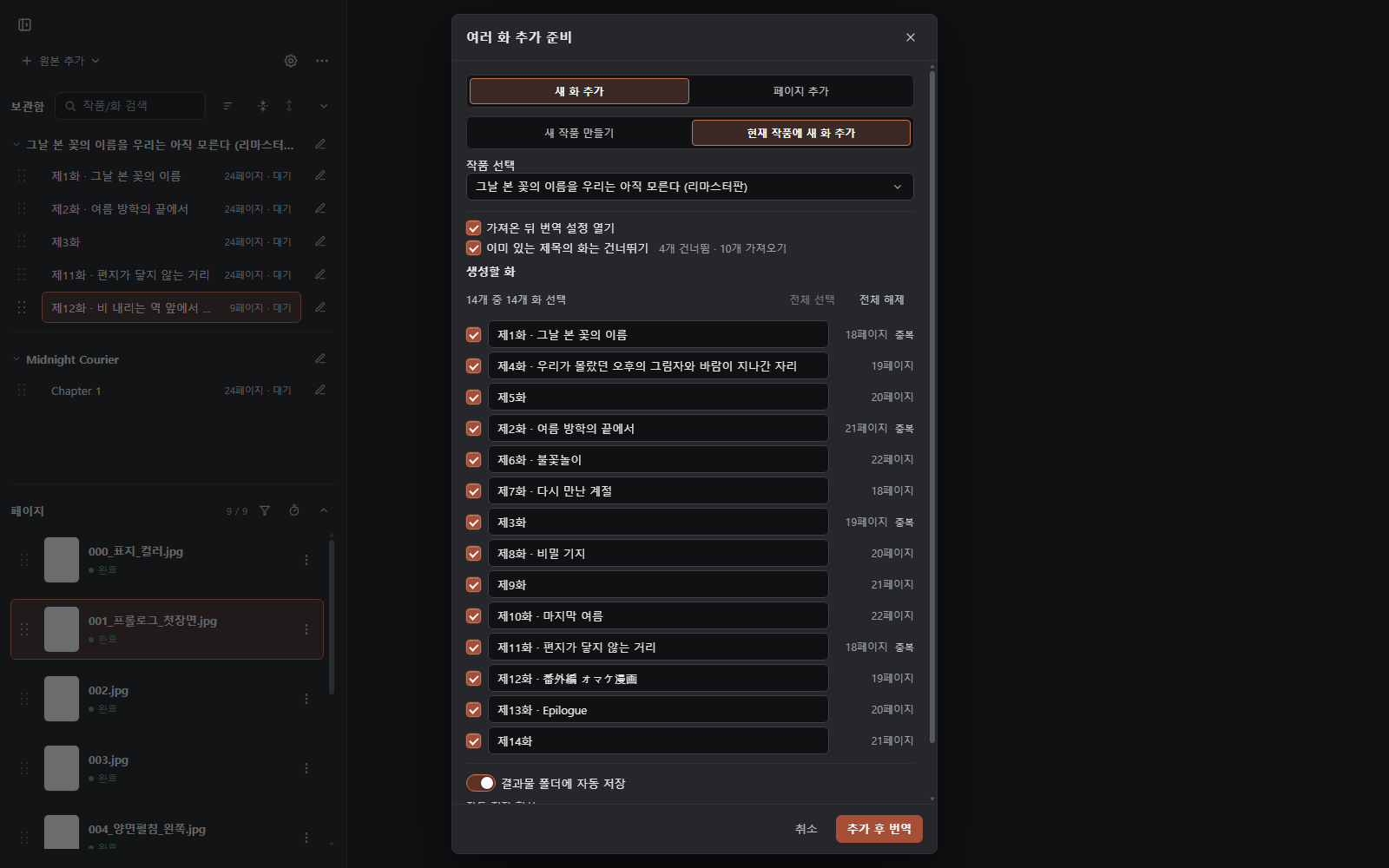Deselect the 제6화 · 불꽃놀이 checkbox
1389x868 pixels.
474,460
